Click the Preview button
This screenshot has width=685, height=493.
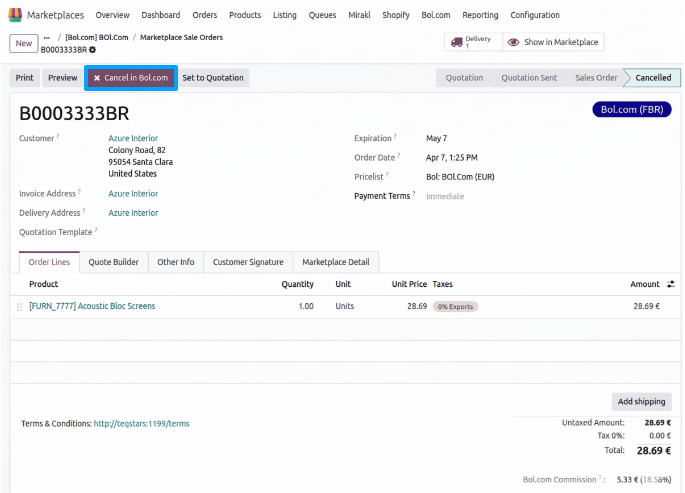[62, 78]
